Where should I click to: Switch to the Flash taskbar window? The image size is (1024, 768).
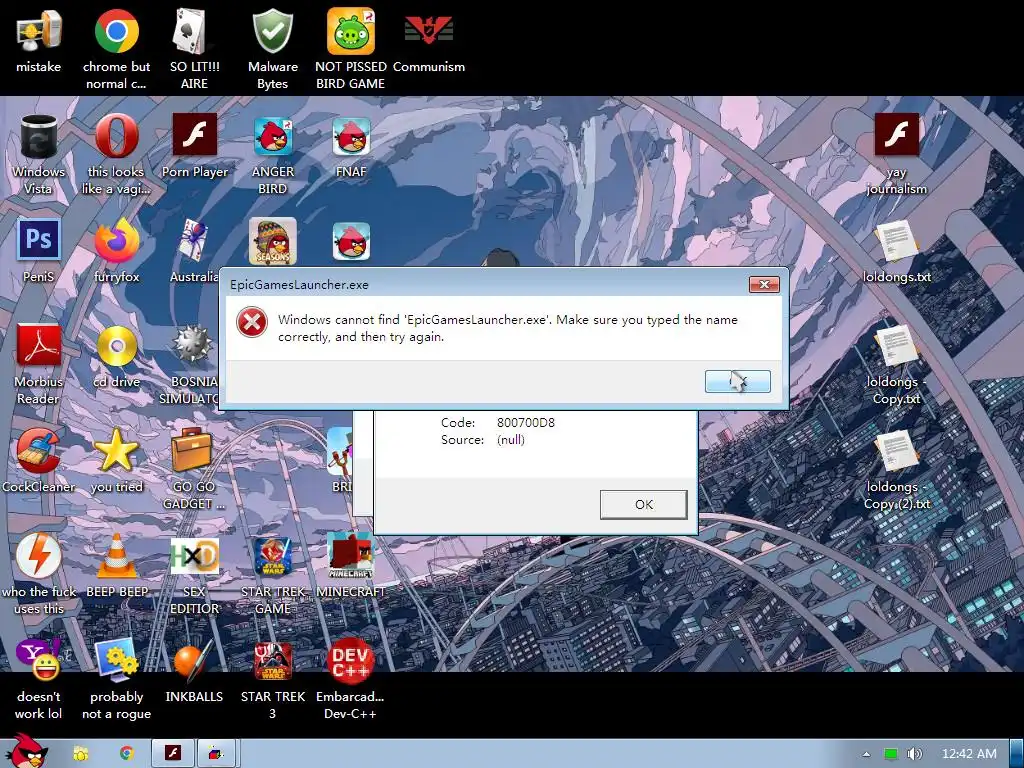[173, 753]
